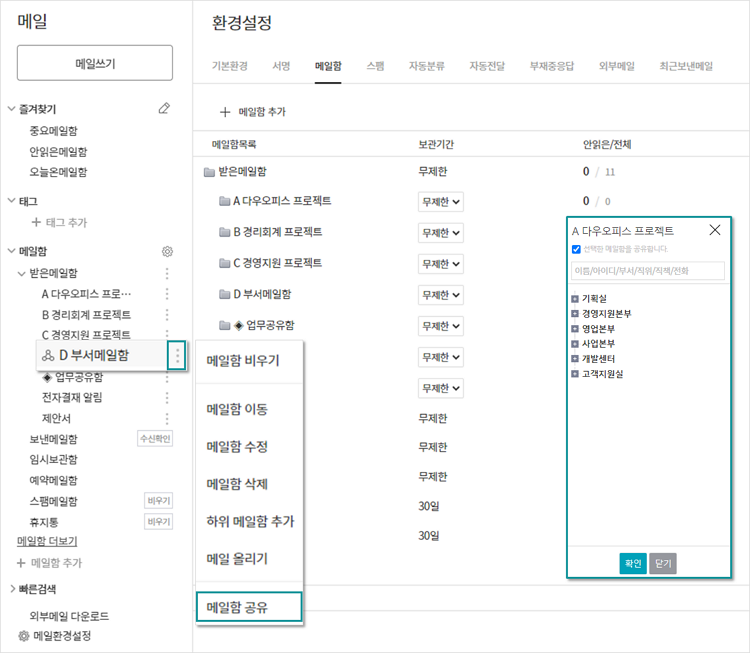The width and height of the screenshot is (750, 653).
Task: Click the 이름/아이디/부서 search input field
Action: [x=648, y=271]
